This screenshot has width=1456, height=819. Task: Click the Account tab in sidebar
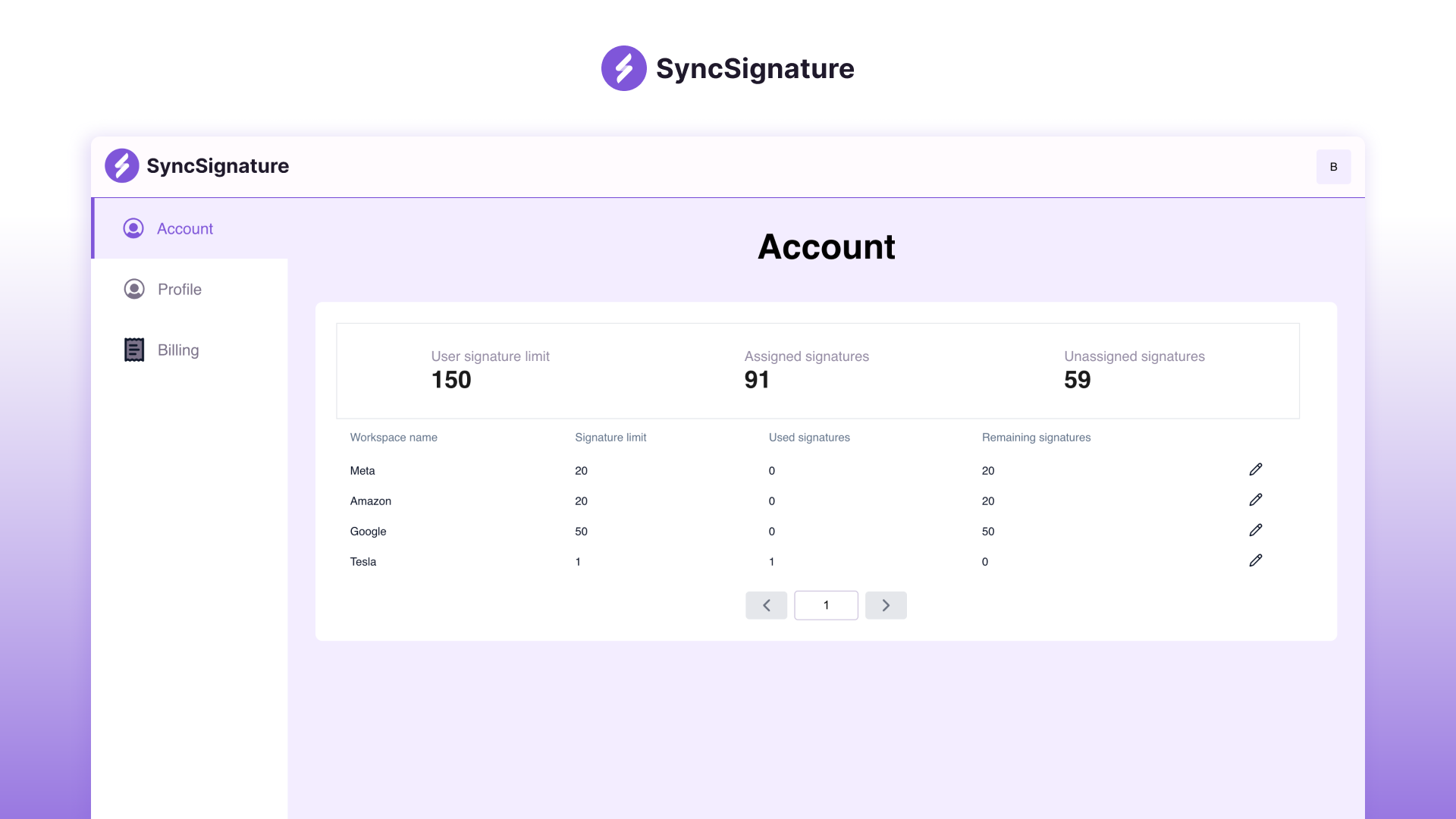pos(185,228)
